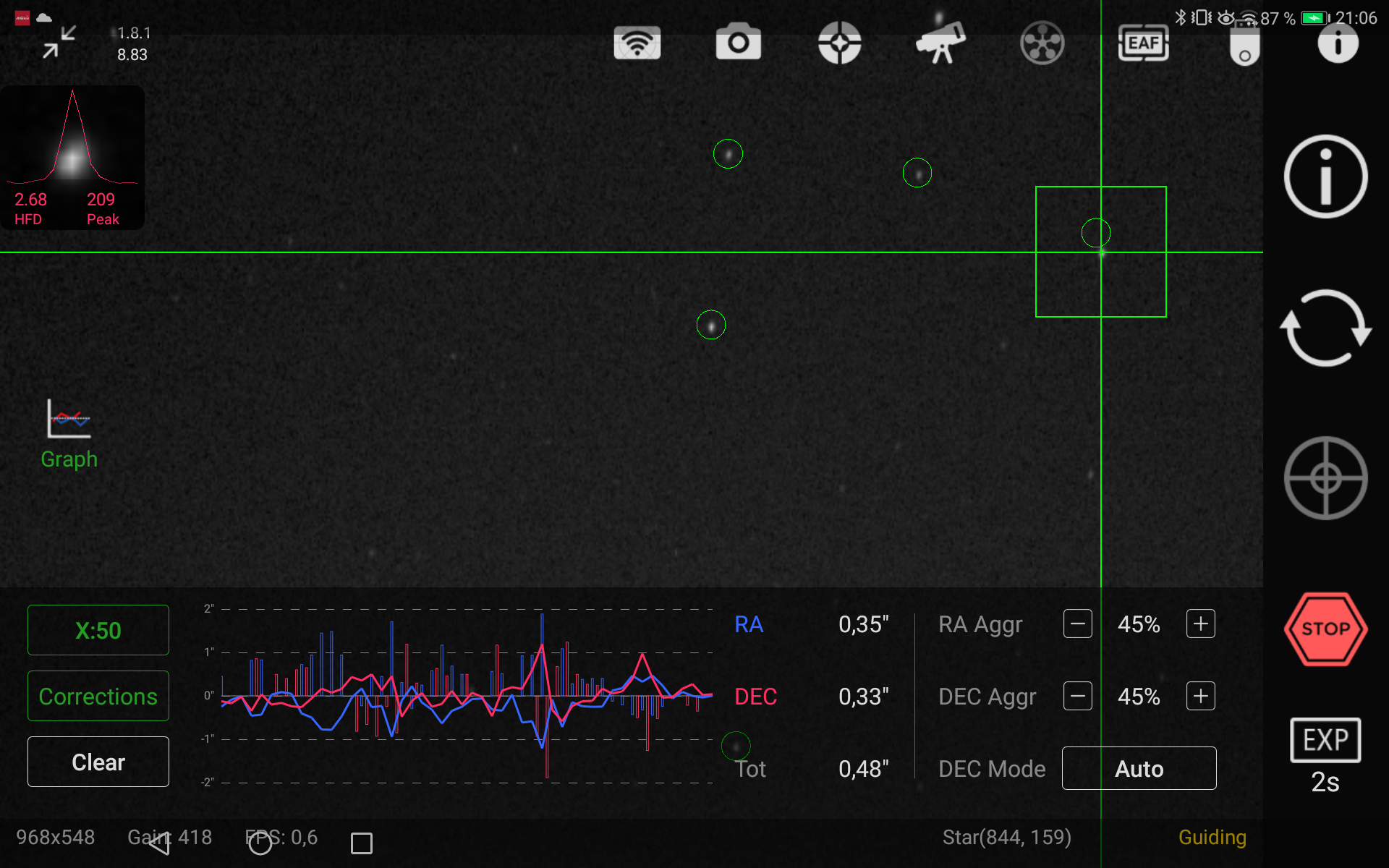The height and width of the screenshot is (868, 1389).
Task: Collapse the guiding view with shrink arrows
Action: pyautogui.click(x=59, y=42)
